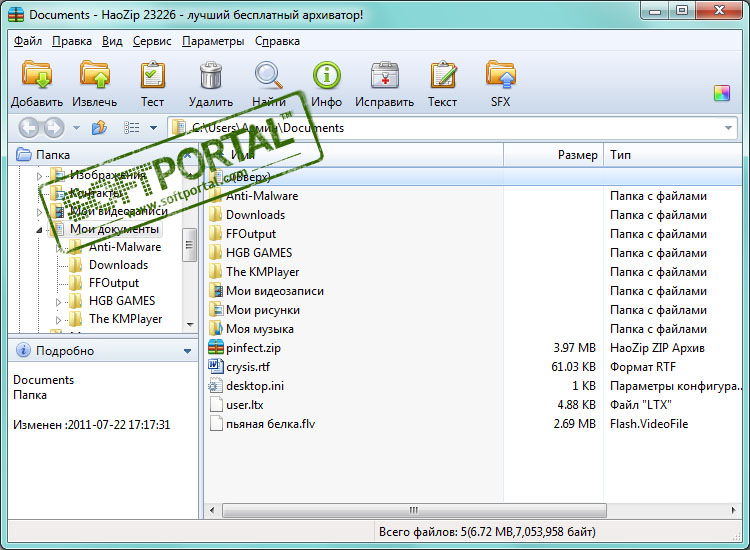The width and height of the screenshot is (750, 550).
Task: Select Моя музыка folder in file list
Action: point(260,329)
